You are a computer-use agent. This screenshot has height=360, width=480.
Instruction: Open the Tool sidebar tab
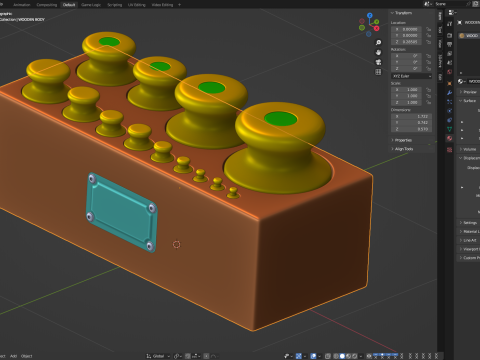[440, 30]
